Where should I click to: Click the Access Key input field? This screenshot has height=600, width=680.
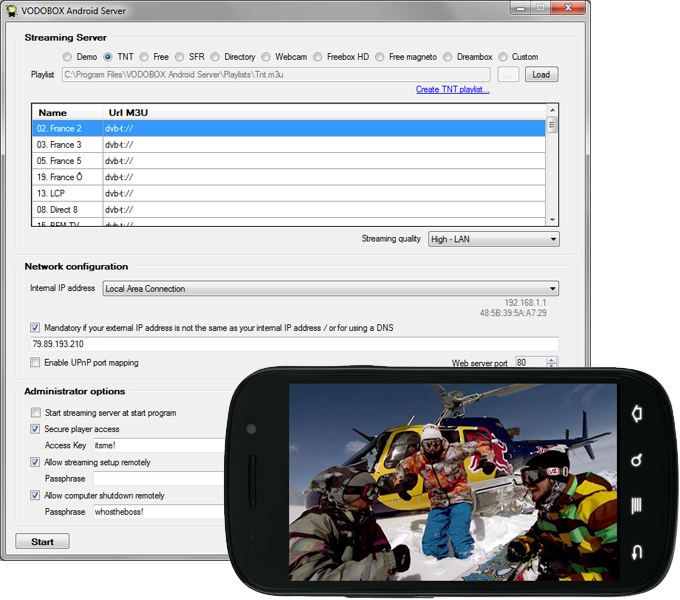tap(158, 445)
